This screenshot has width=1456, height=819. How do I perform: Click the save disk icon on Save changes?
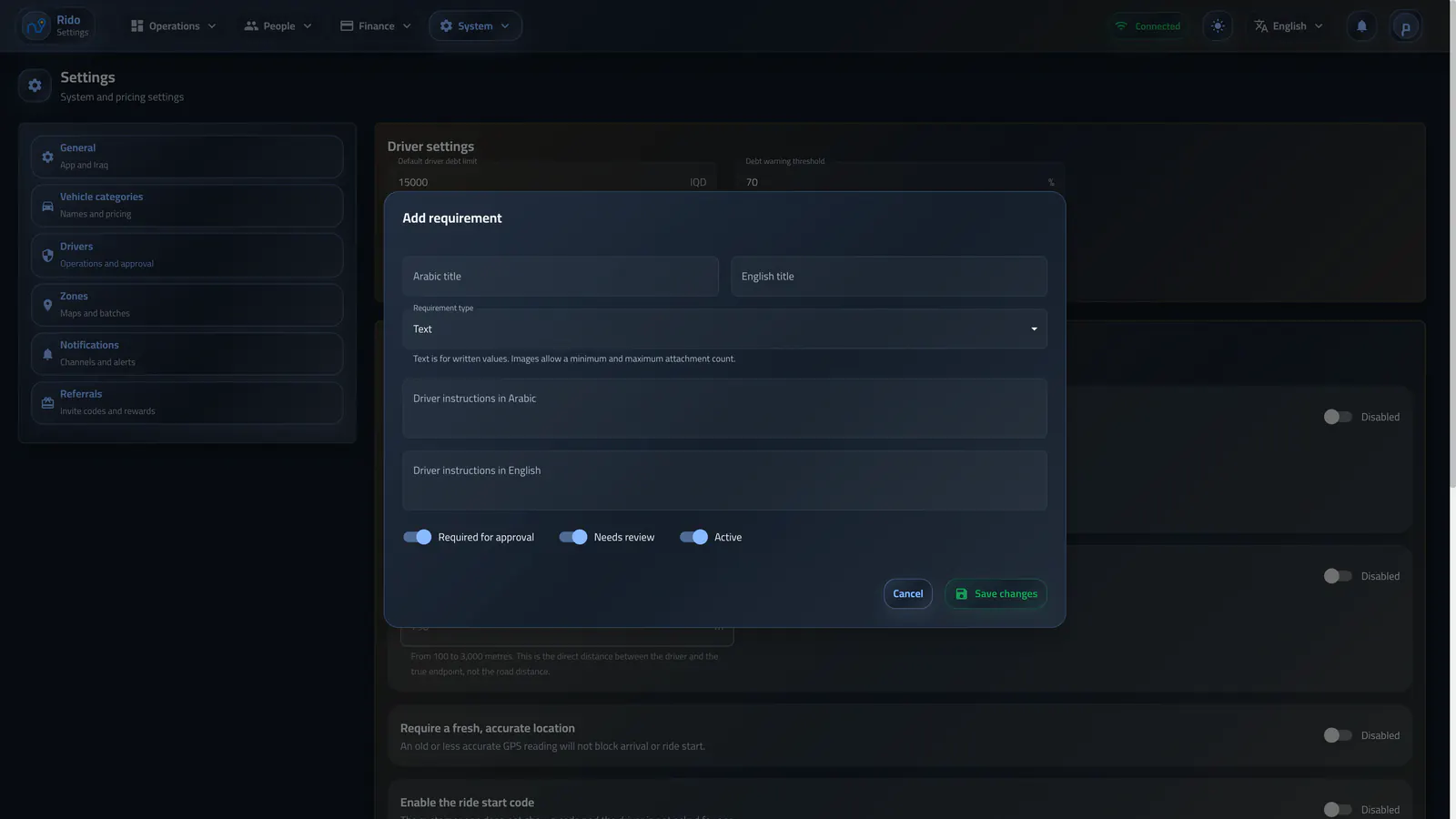pyautogui.click(x=961, y=594)
